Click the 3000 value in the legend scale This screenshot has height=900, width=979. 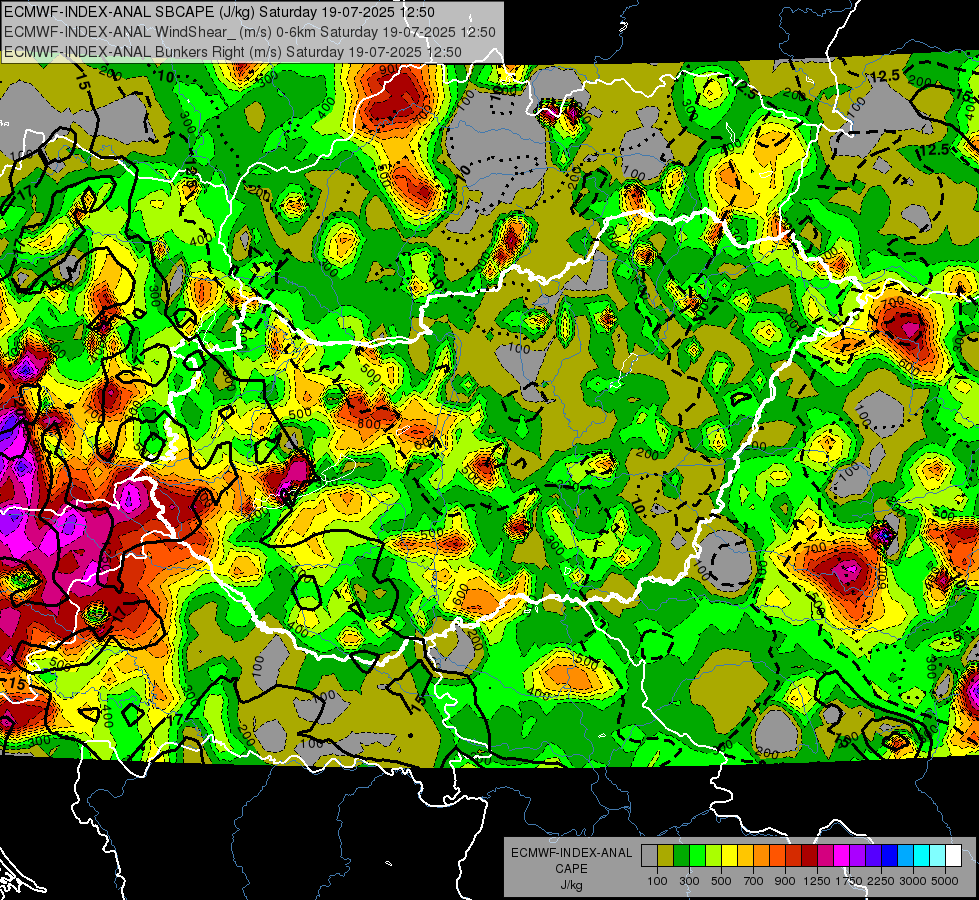913,881
